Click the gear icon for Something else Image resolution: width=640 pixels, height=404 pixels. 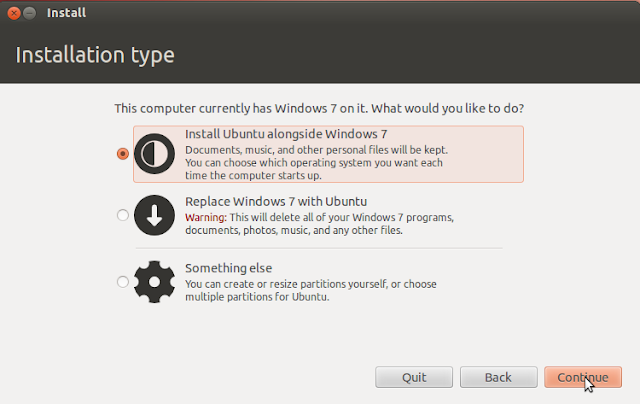click(154, 282)
